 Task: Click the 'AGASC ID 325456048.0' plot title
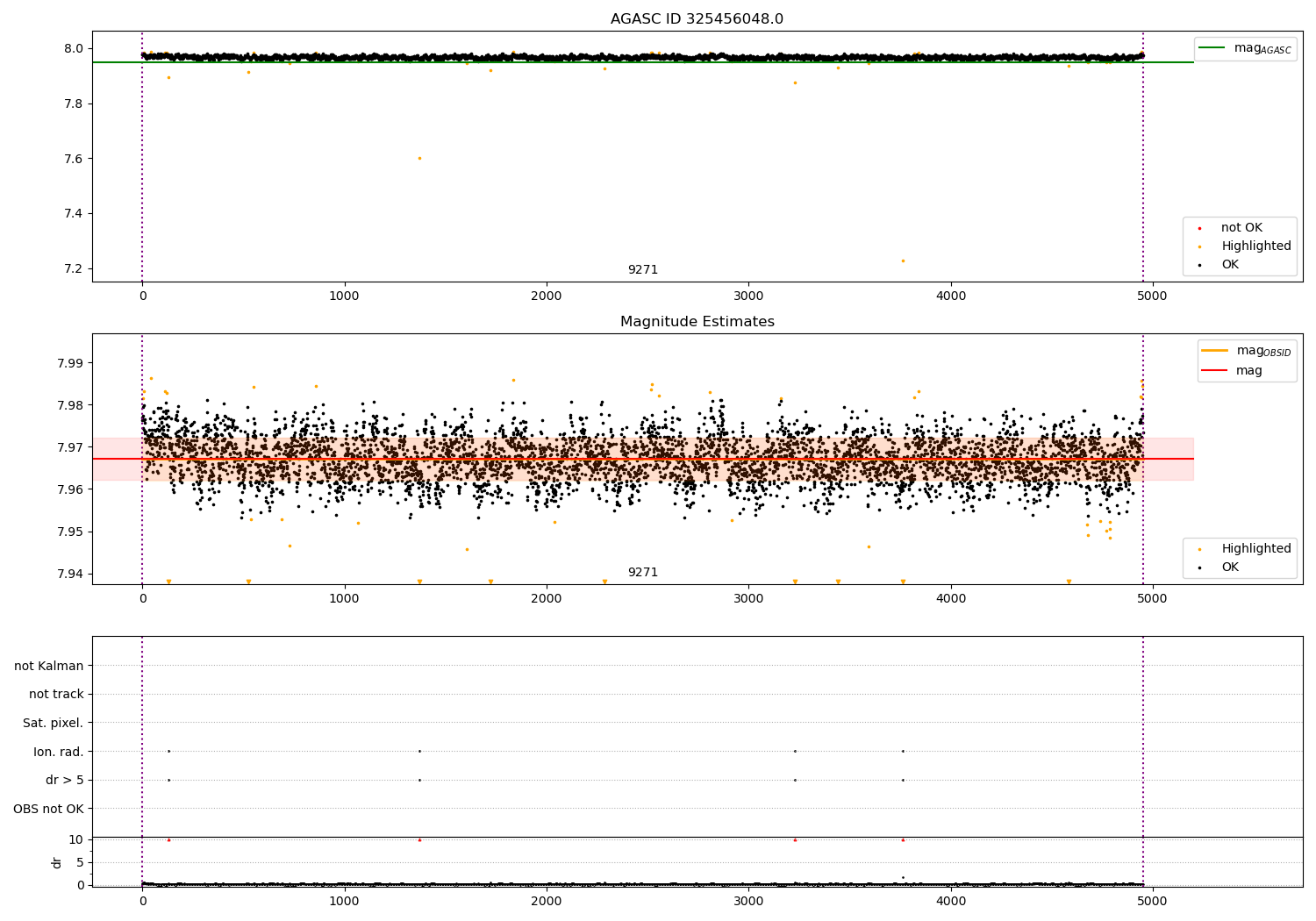(x=697, y=19)
